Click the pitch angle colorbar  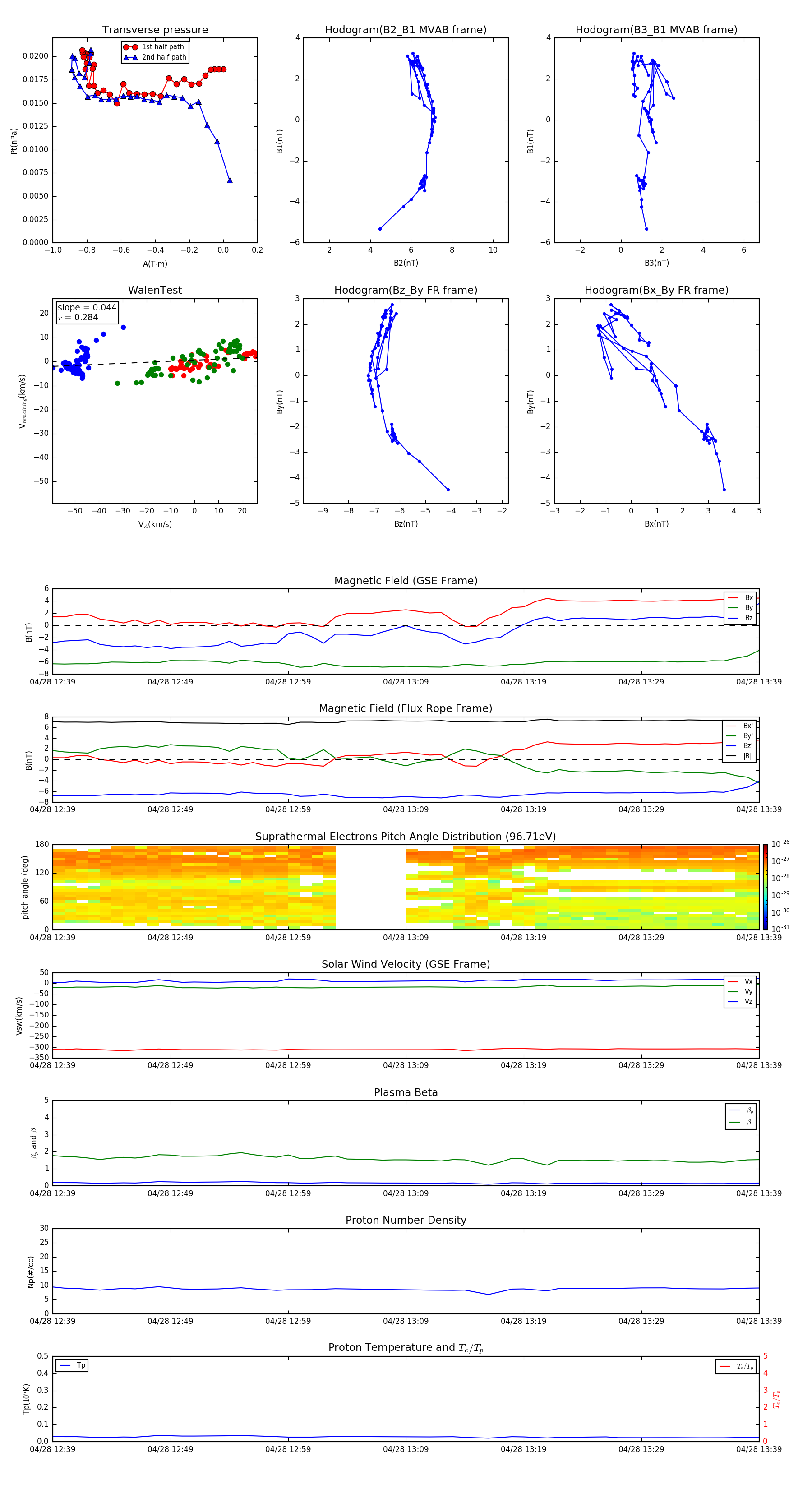[x=765, y=887]
